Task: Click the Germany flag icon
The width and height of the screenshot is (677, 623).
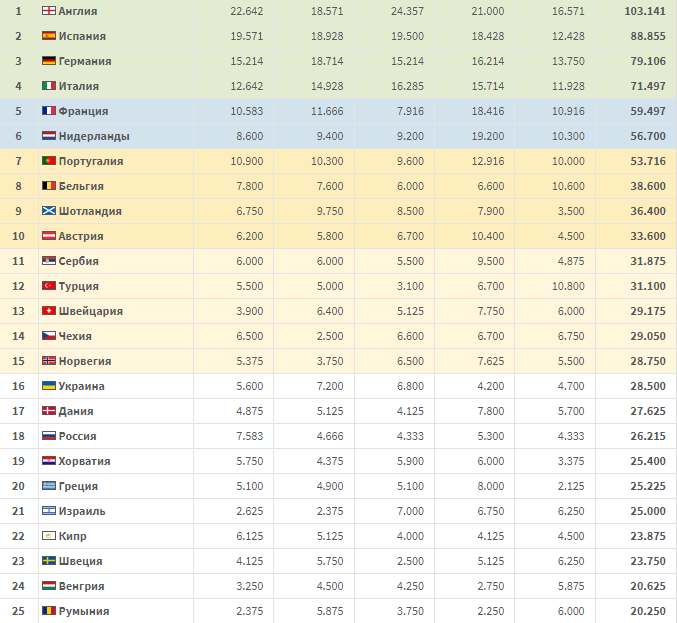Action: [49, 61]
